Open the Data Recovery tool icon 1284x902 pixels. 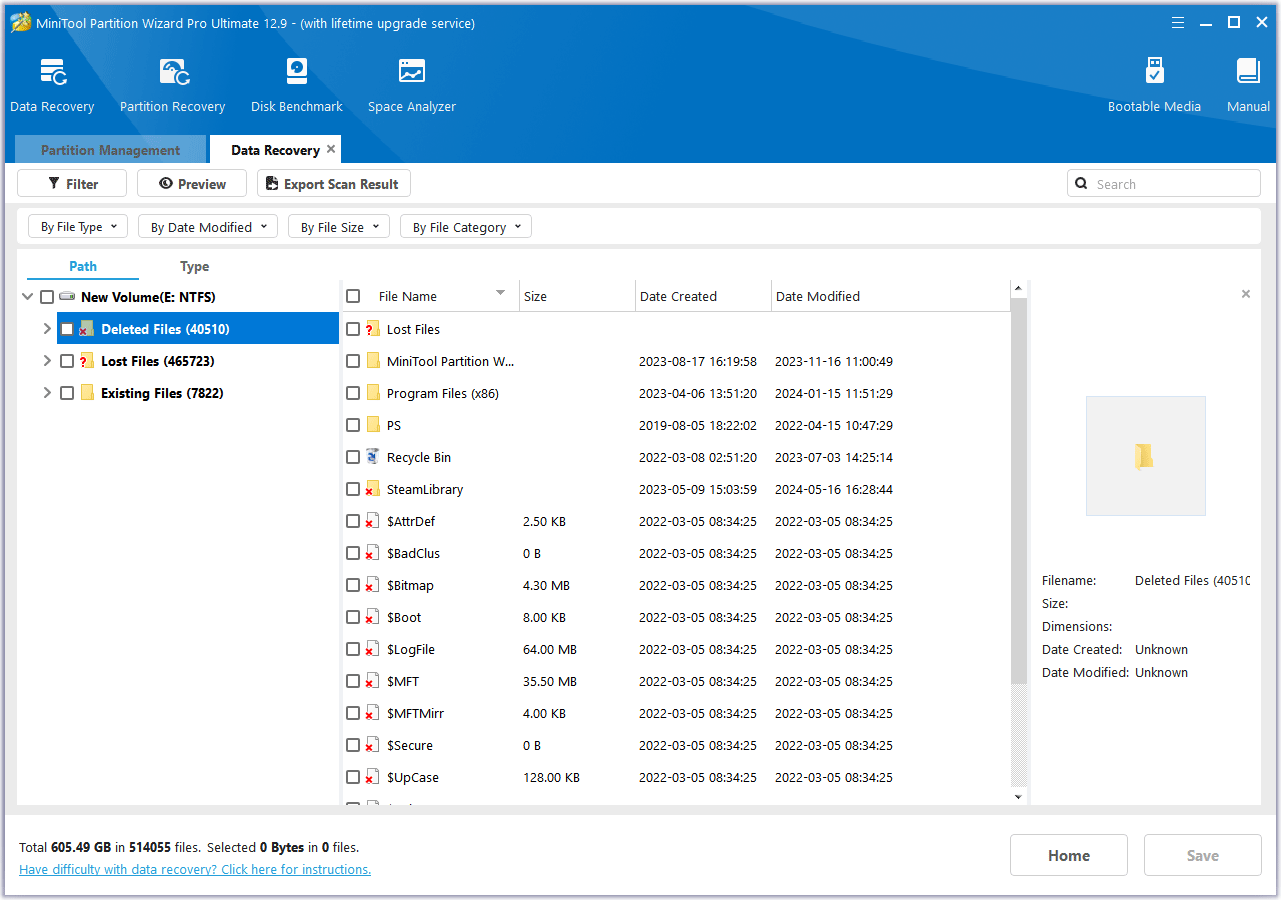[53, 72]
